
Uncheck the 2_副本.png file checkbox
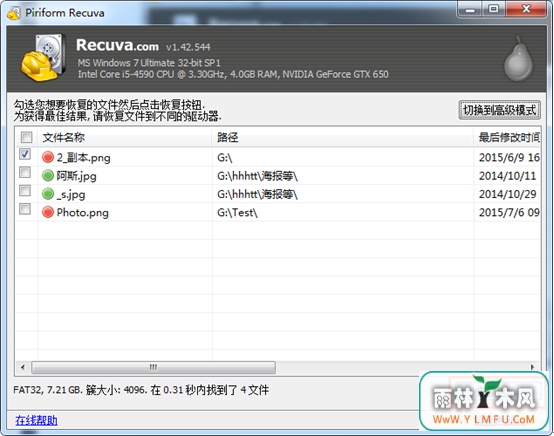click(25, 154)
